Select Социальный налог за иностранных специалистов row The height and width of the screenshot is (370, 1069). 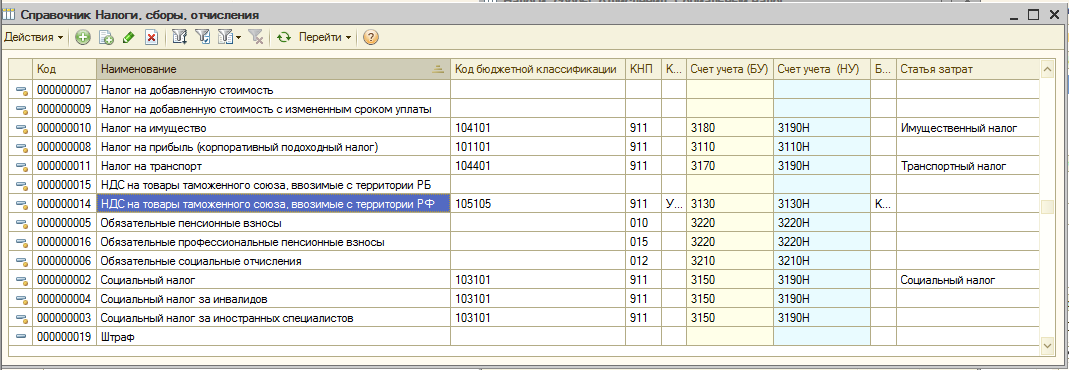point(273,318)
